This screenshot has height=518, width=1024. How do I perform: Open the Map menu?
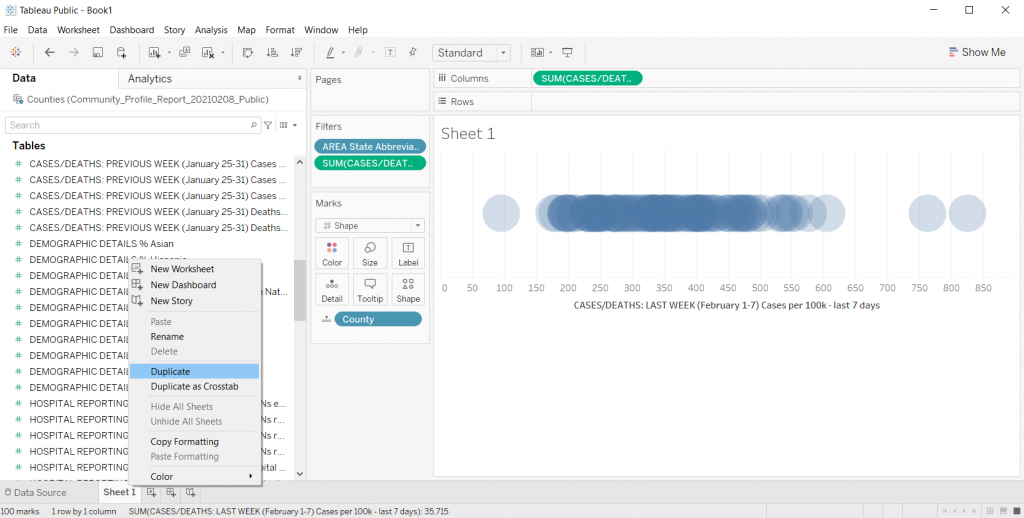[246, 30]
